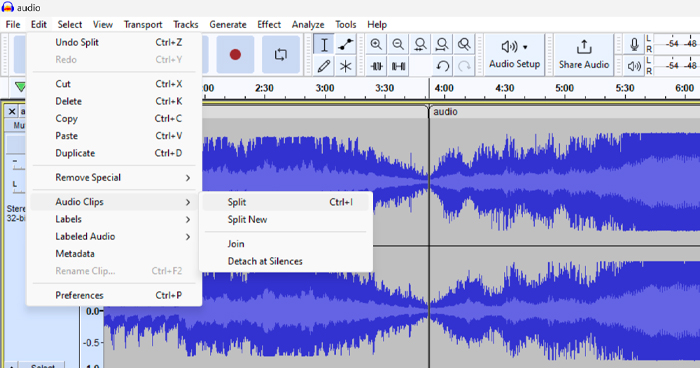Screen dimensions: 700x368
Task: Click the Silence audio selection icon
Action: 398,67
